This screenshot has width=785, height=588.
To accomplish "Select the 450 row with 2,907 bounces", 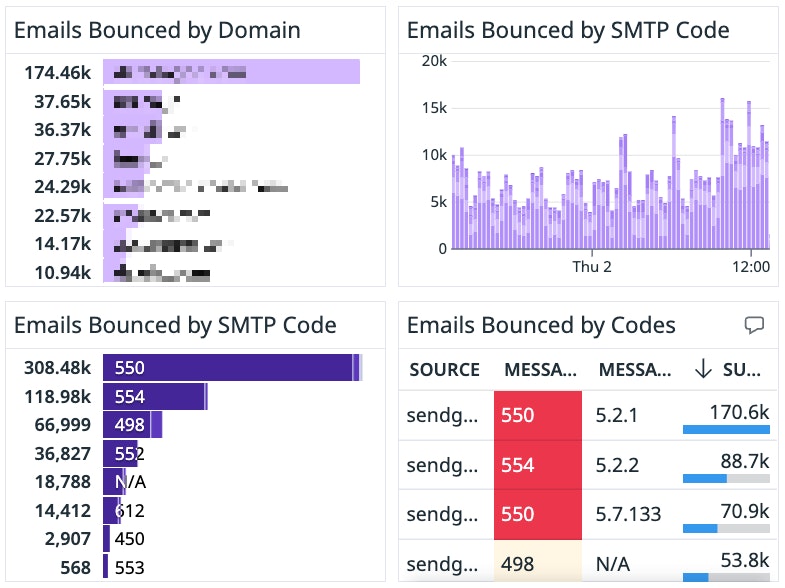I will (107, 539).
